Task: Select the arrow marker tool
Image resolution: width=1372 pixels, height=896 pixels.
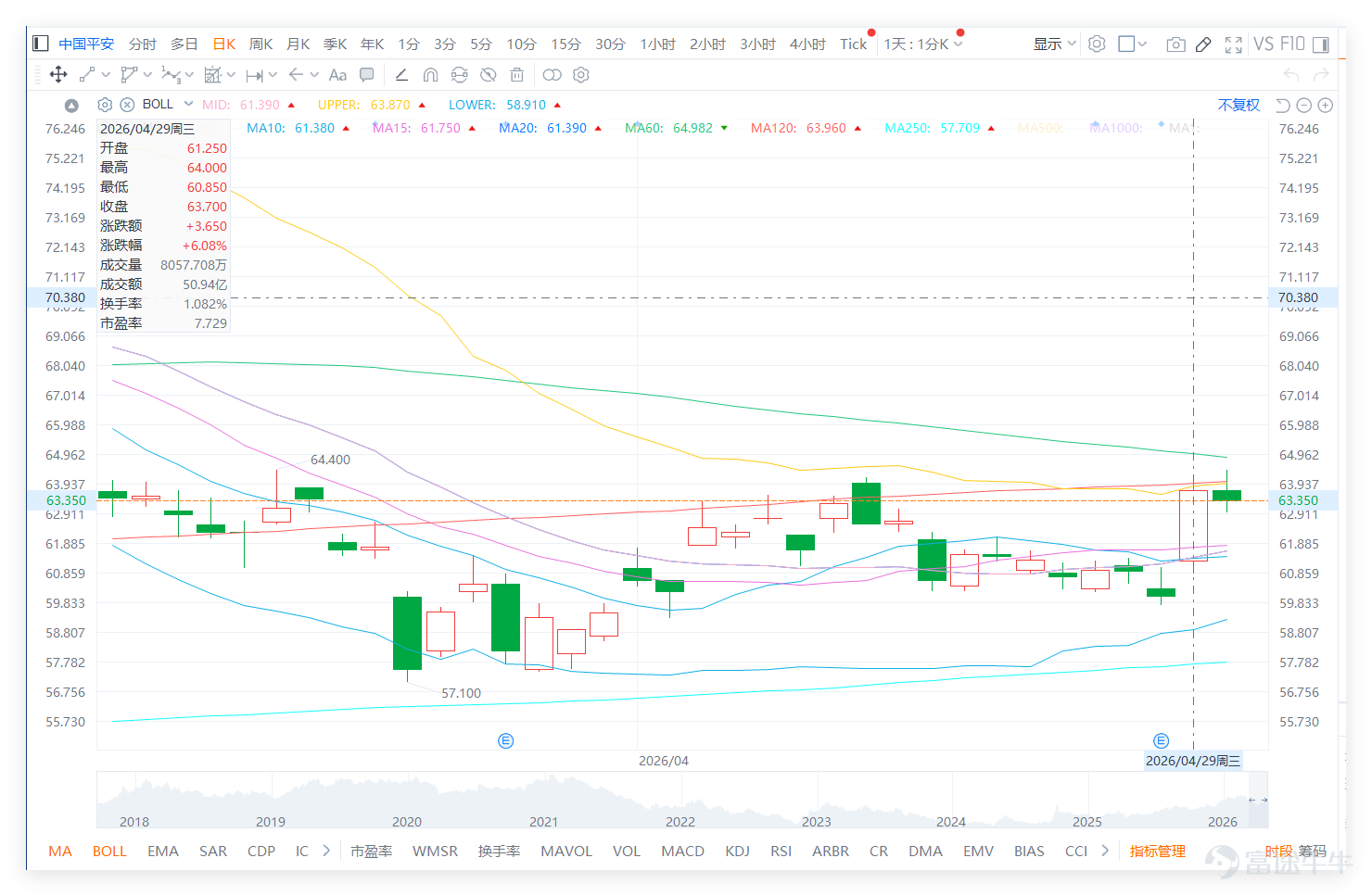Action: [x=296, y=74]
